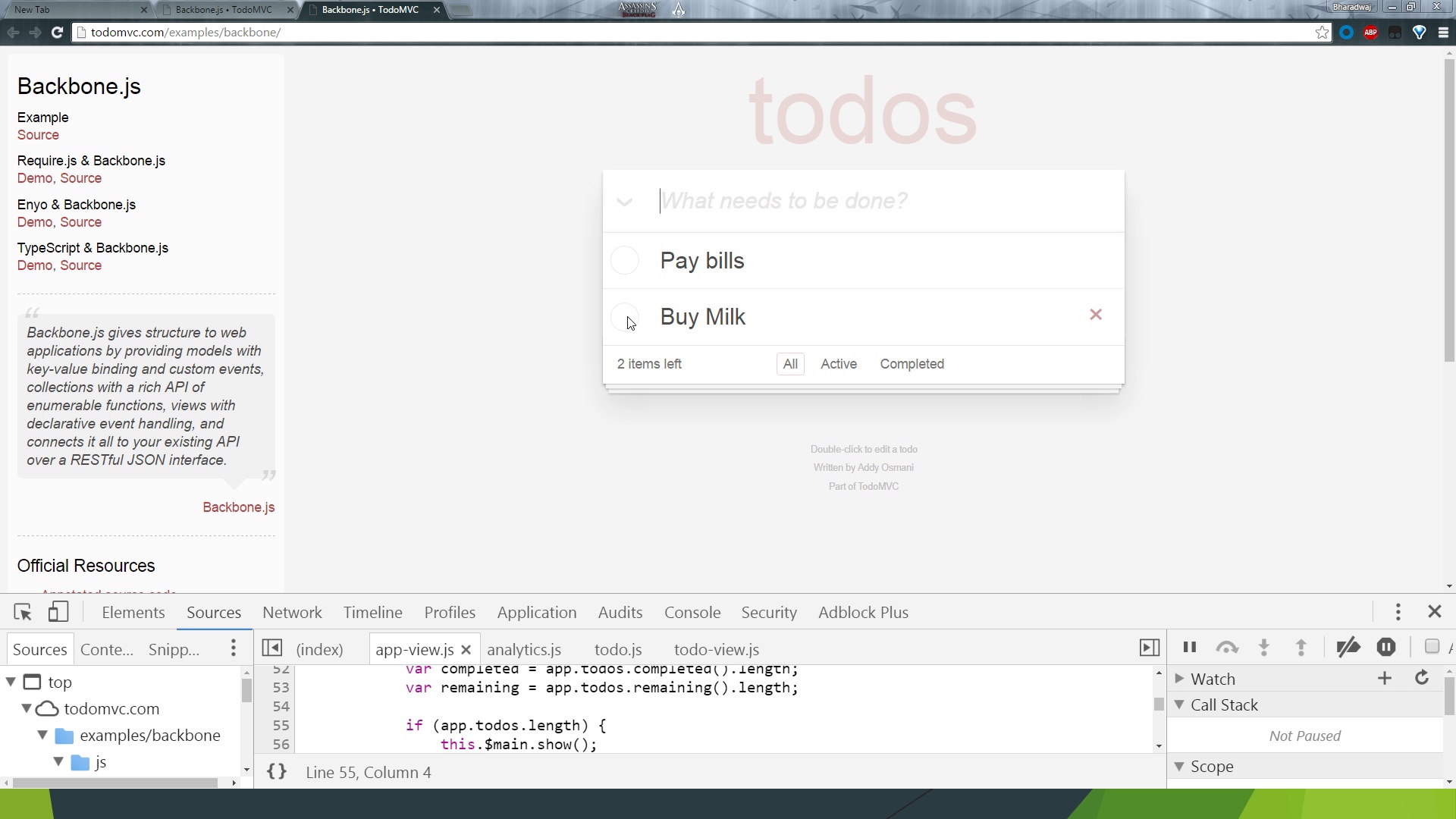Add a watch expression
Viewport: 1456px width, 819px height.
(1385, 679)
